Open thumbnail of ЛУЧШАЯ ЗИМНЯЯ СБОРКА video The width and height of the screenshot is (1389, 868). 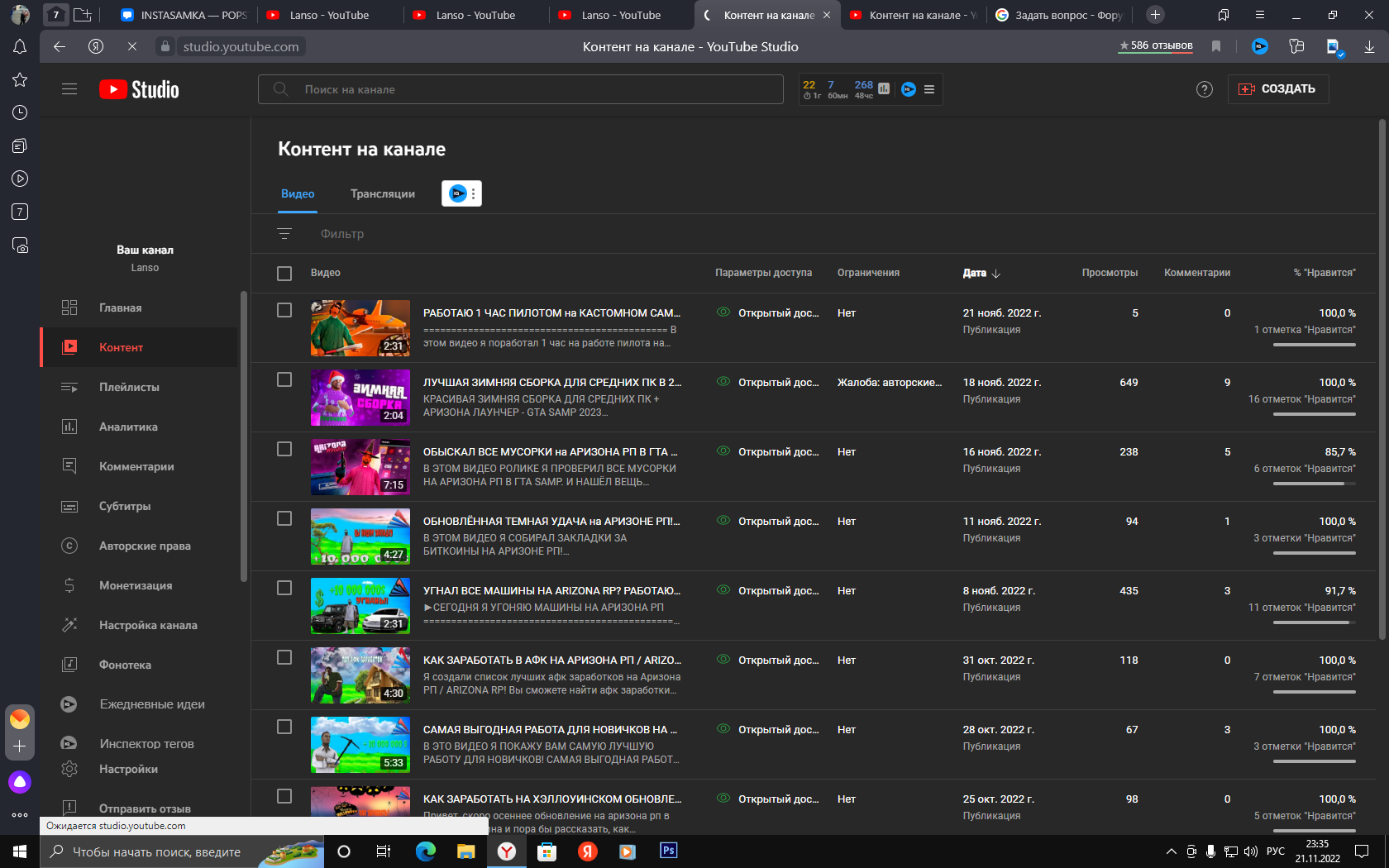(x=360, y=398)
